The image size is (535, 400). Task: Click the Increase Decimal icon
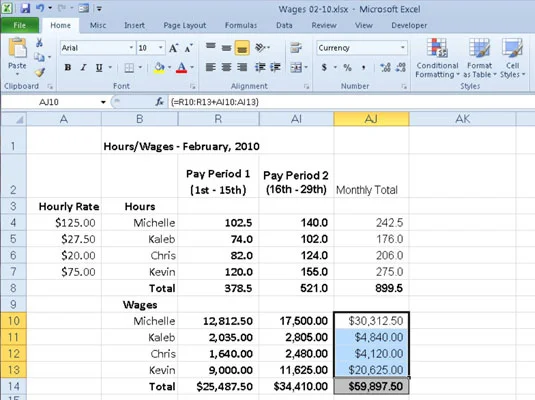[x=386, y=68]
